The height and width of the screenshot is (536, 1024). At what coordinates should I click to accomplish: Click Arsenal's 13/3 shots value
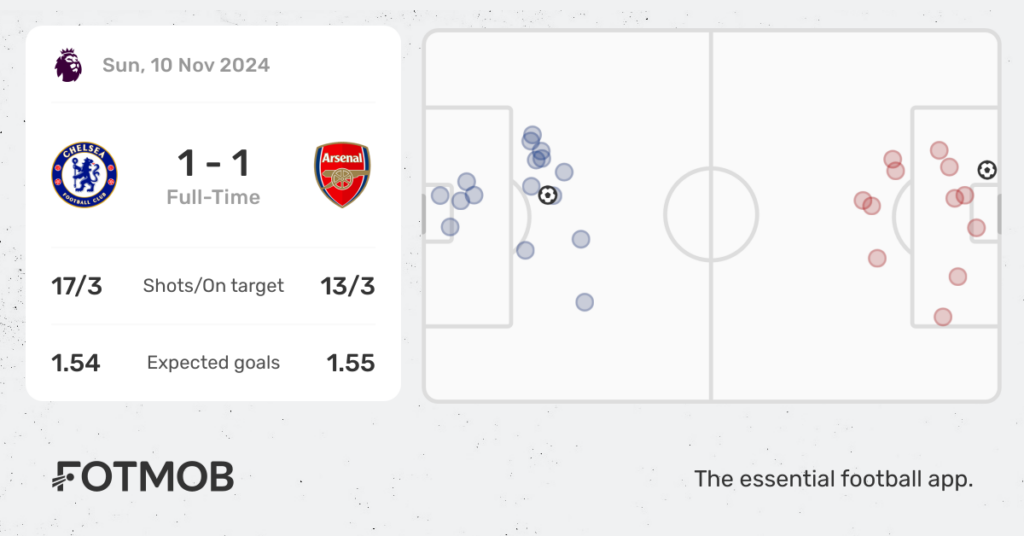point(347,286)
